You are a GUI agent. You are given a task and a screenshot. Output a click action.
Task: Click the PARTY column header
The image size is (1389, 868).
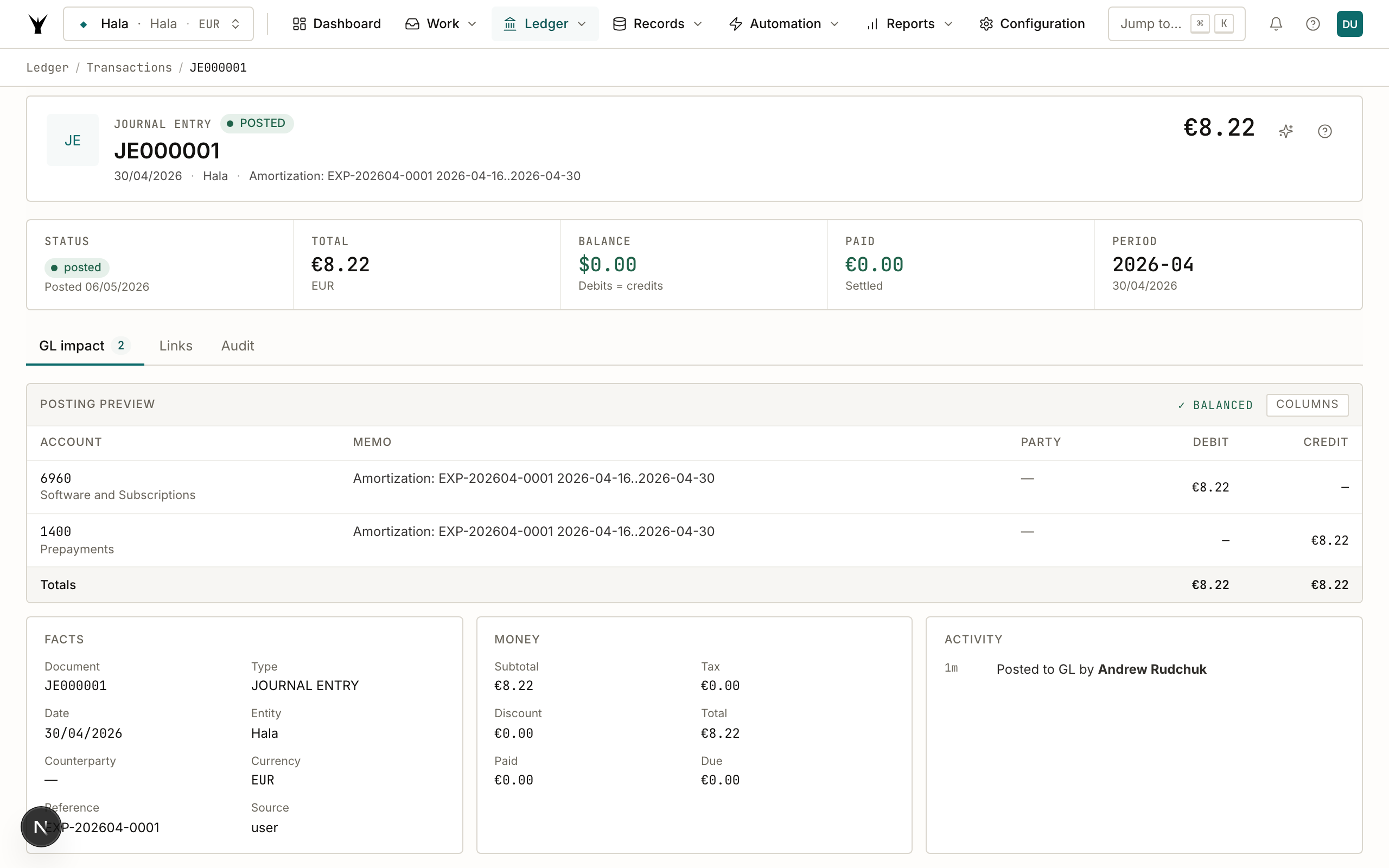tap(1041, 442)
